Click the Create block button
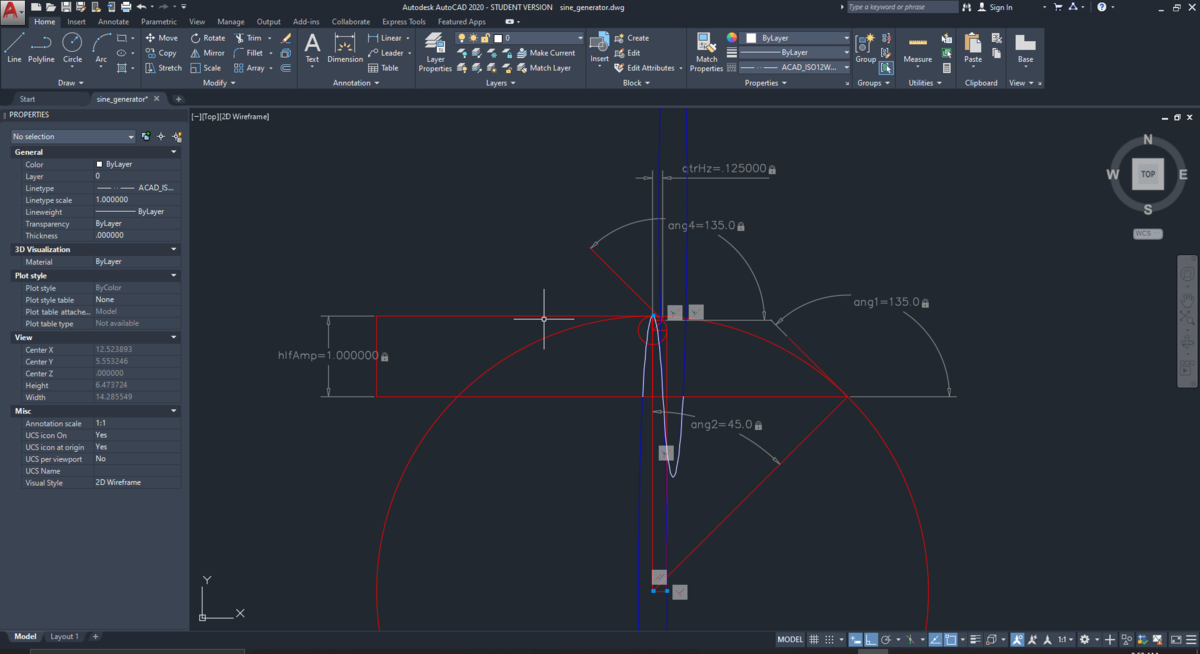1200x654 pixels. tap(631, 38)
